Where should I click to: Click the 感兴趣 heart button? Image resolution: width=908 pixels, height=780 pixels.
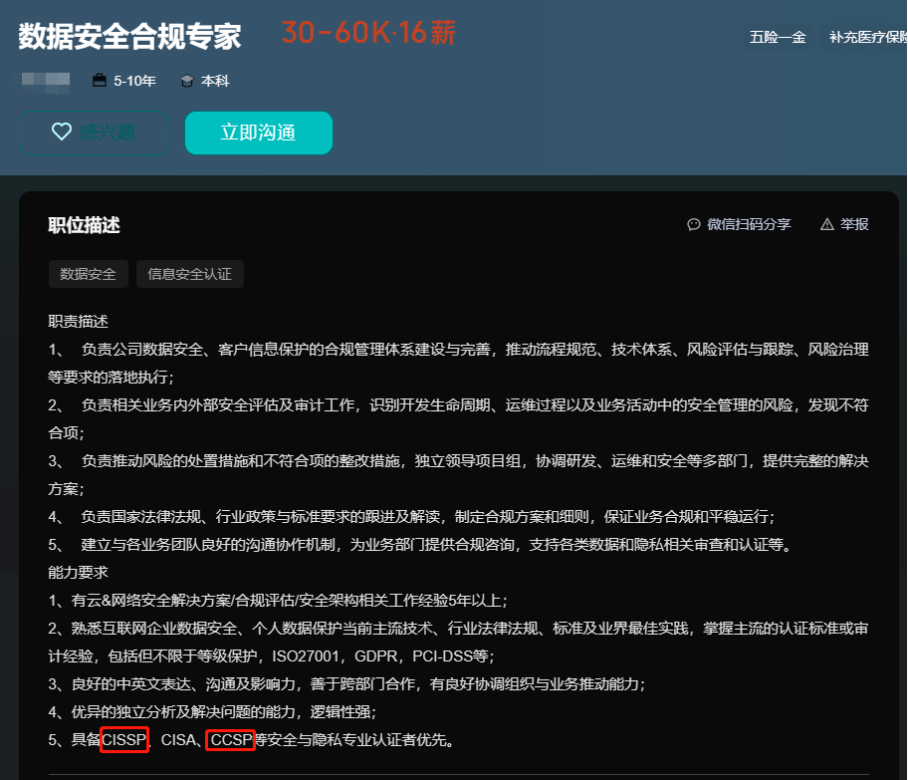click(94, 133)
